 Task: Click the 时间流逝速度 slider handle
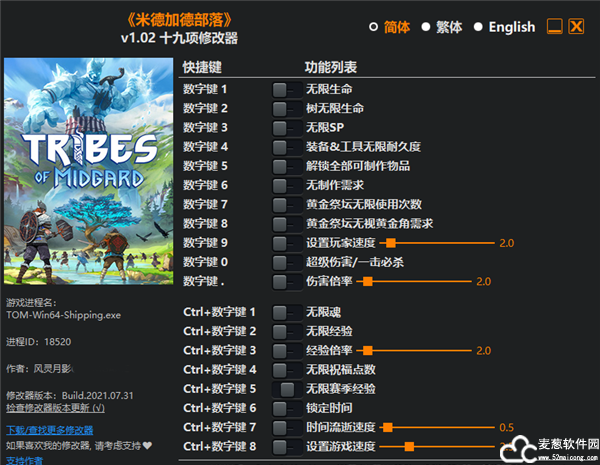tap(388, 427)
